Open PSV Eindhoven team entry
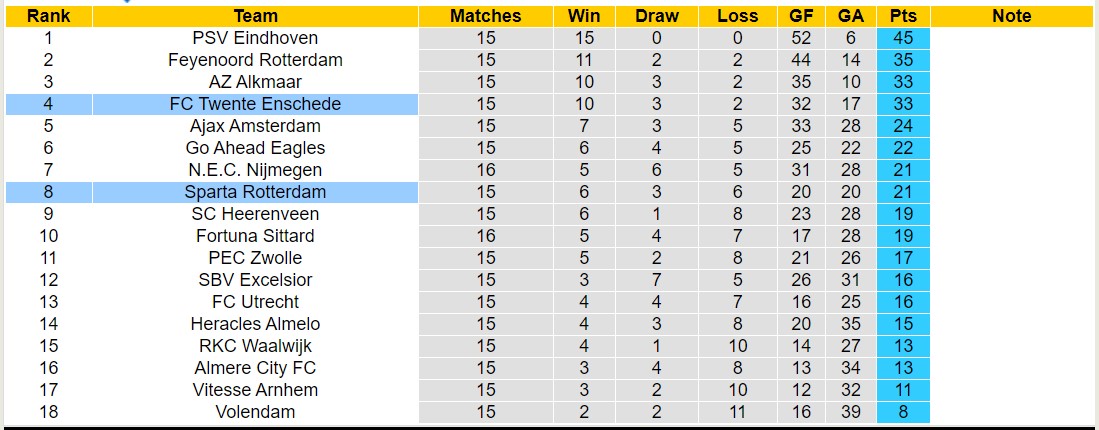Viewport: 1099px width, 430px height. point(255,38)
